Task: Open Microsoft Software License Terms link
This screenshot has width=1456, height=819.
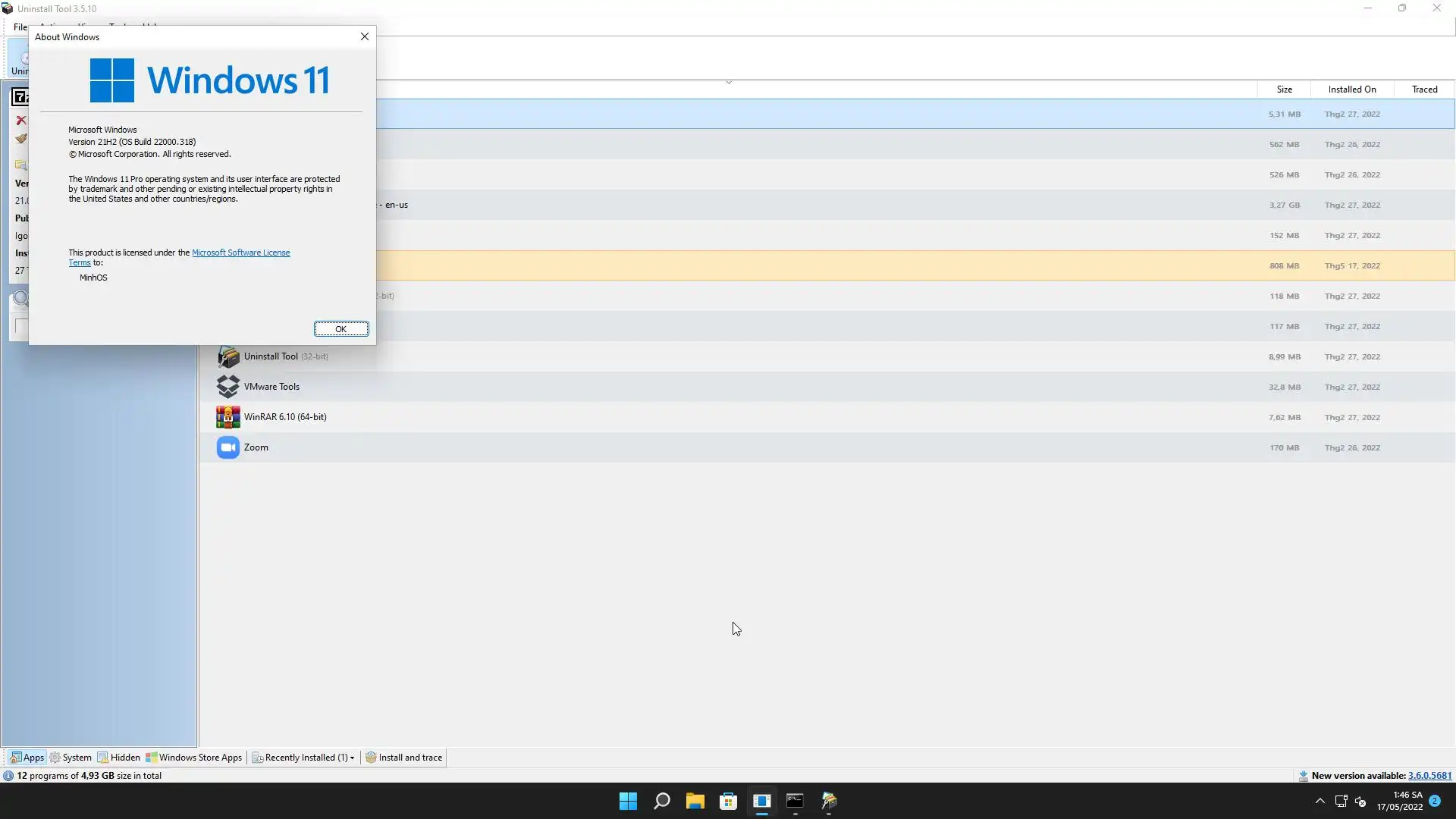Action: [240, 253]
